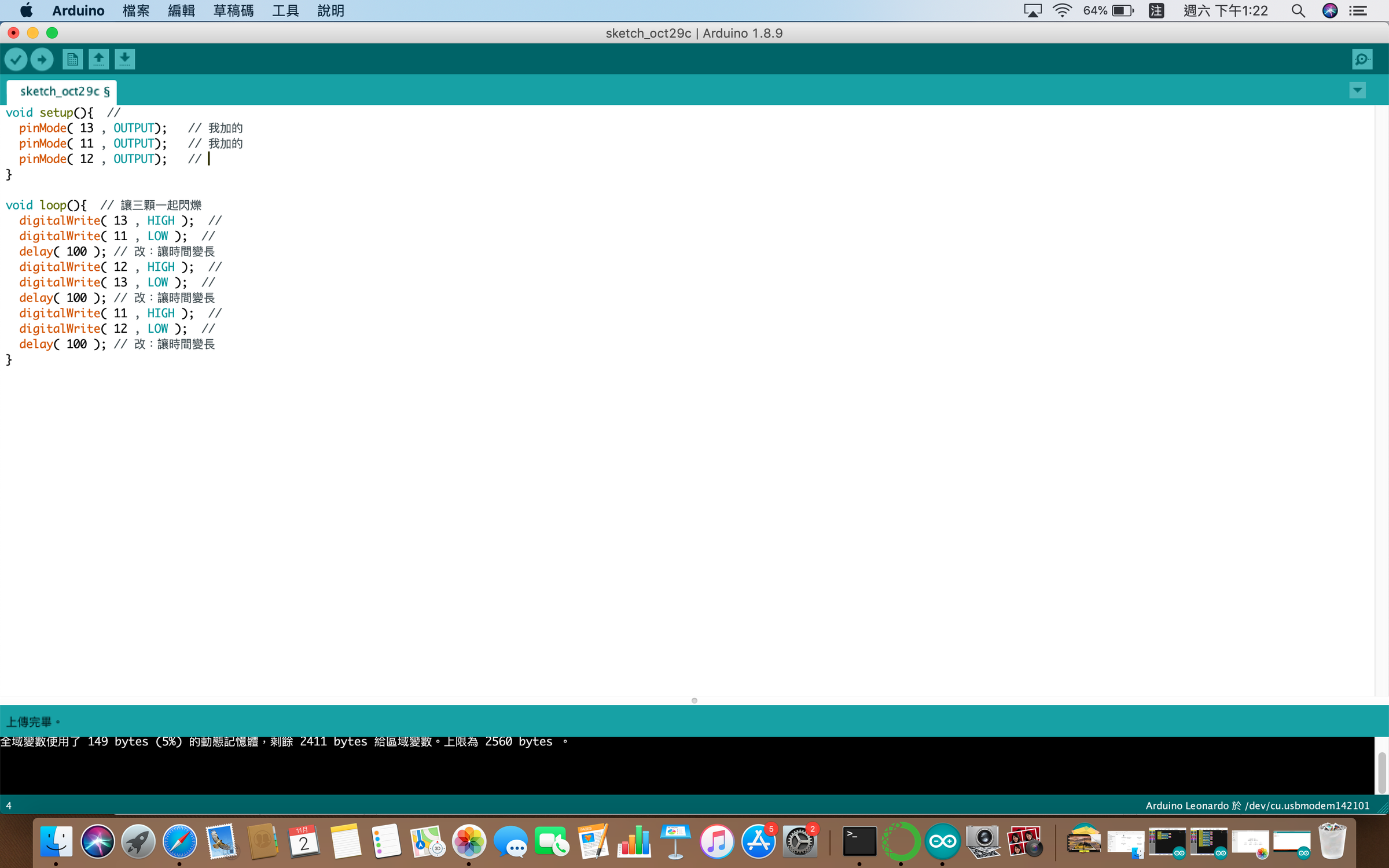
Task: Click the Save sketch down-arrow icon
Action: tap(124, 59)
